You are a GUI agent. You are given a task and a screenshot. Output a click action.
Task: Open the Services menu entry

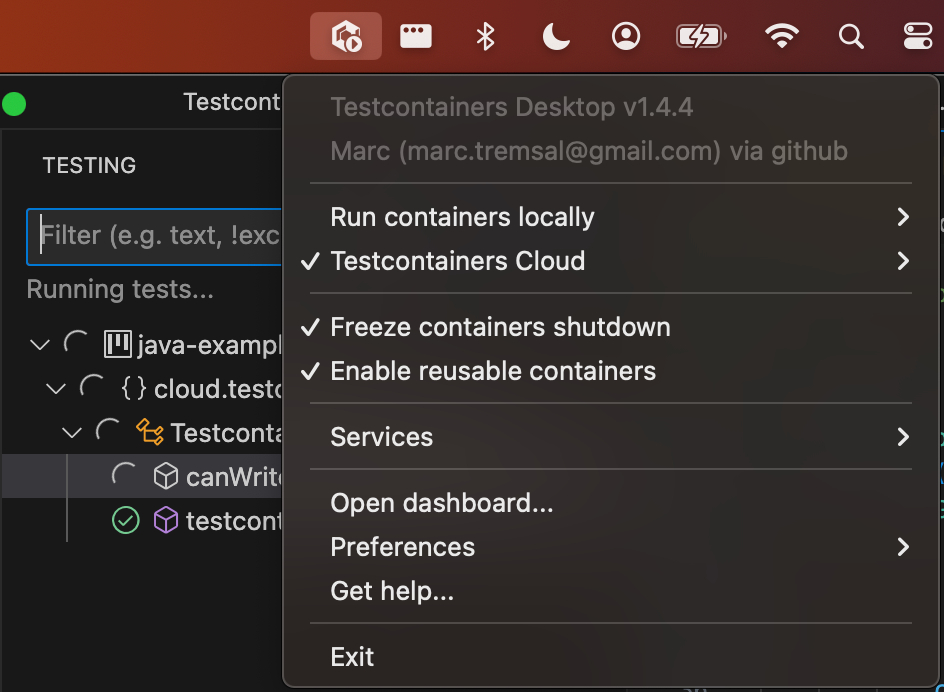tap(610, 437)
